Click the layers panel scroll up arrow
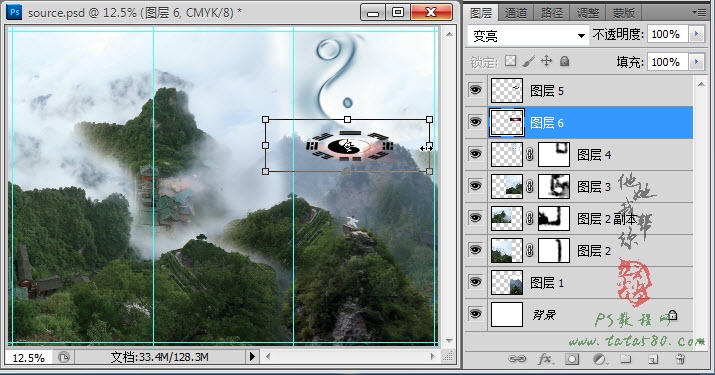715x375 pixels. (x=700, y=84)
